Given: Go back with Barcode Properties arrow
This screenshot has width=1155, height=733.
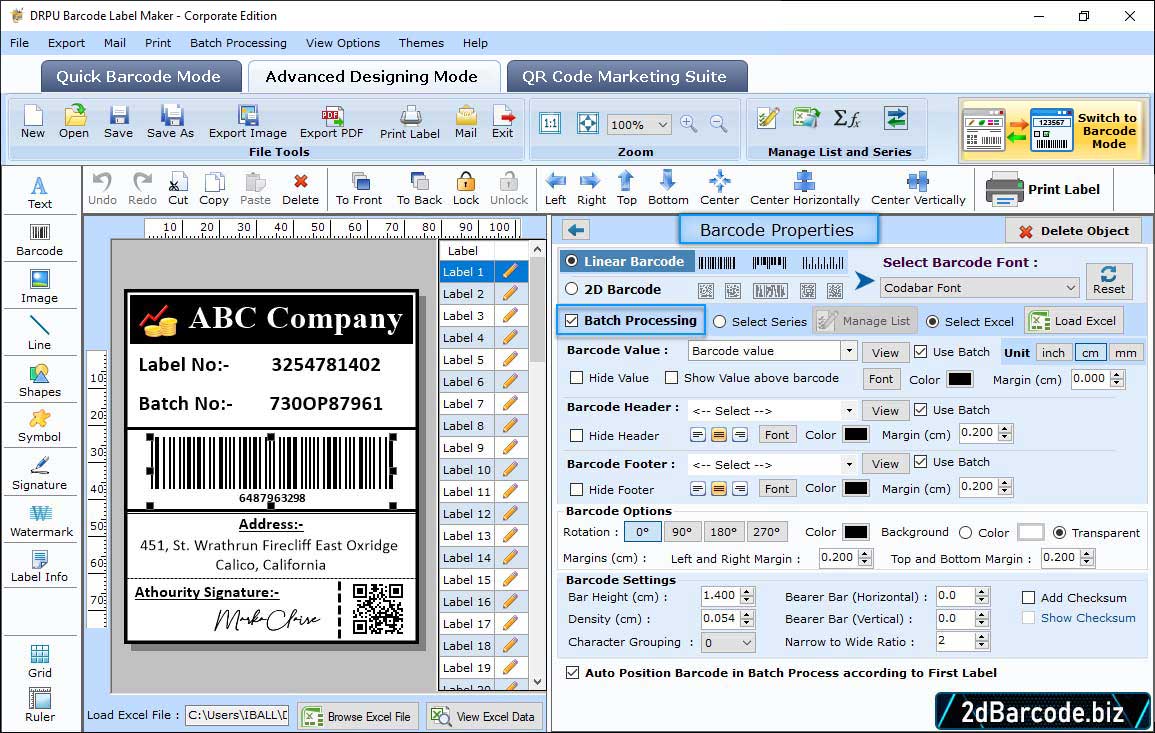Looking at the screenshot, I should (x=576, y=230).
